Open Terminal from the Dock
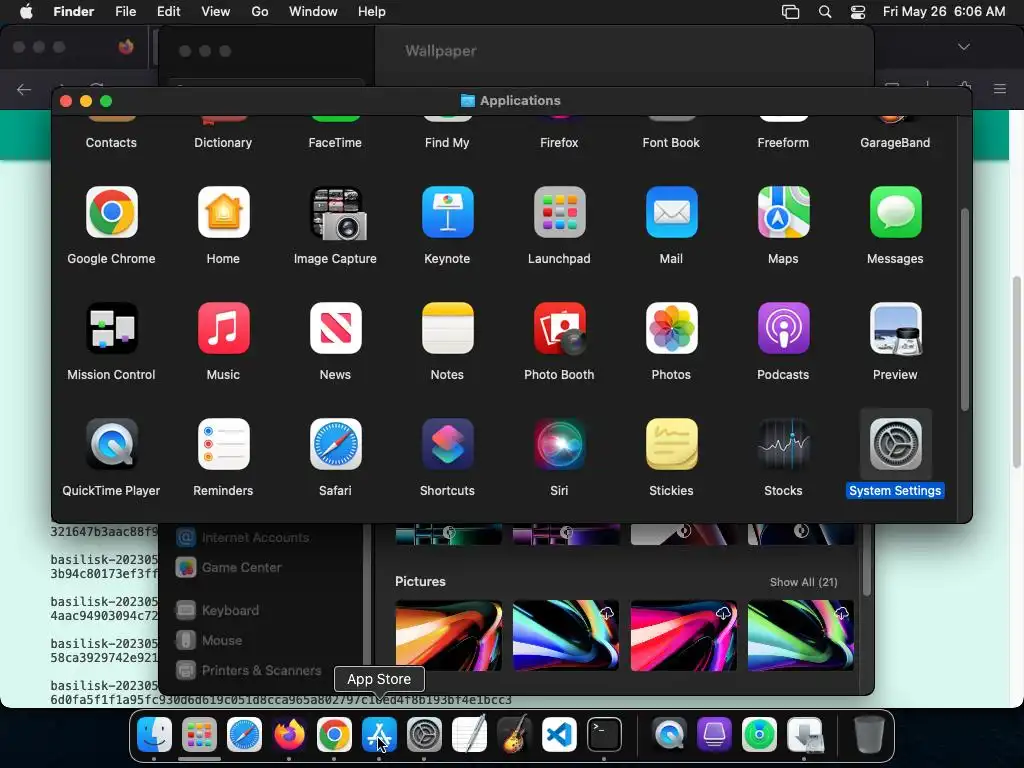 [x=605, y=734]
